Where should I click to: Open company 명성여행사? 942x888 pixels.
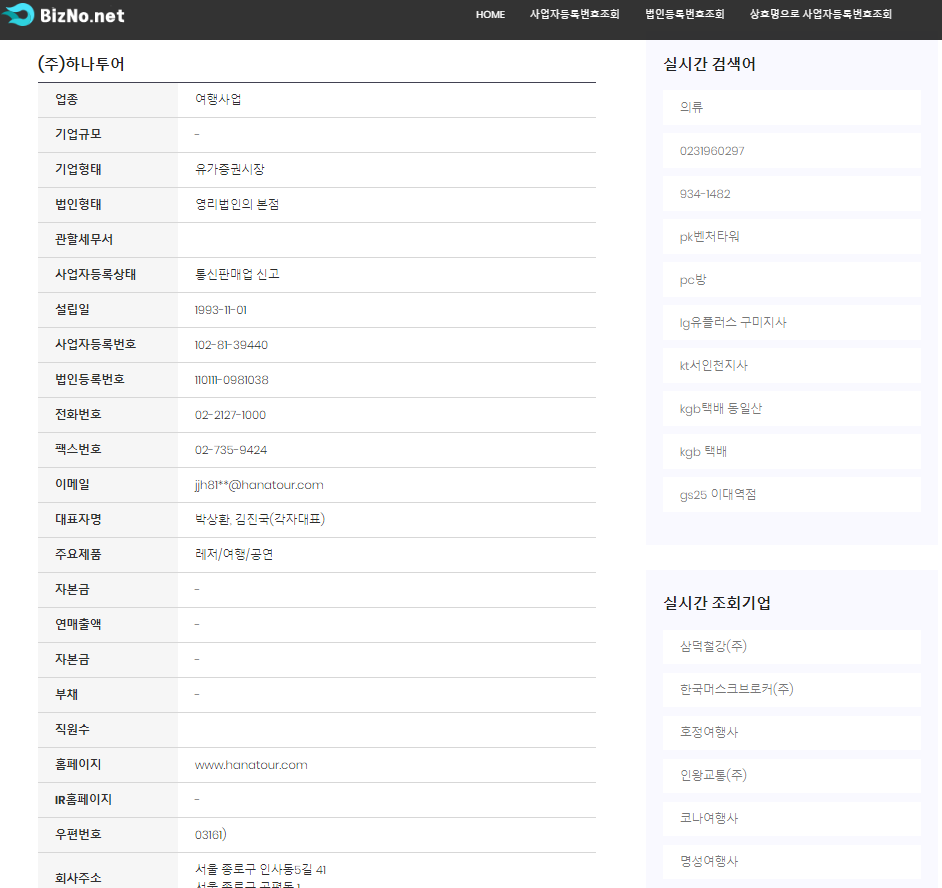point(792,862)
